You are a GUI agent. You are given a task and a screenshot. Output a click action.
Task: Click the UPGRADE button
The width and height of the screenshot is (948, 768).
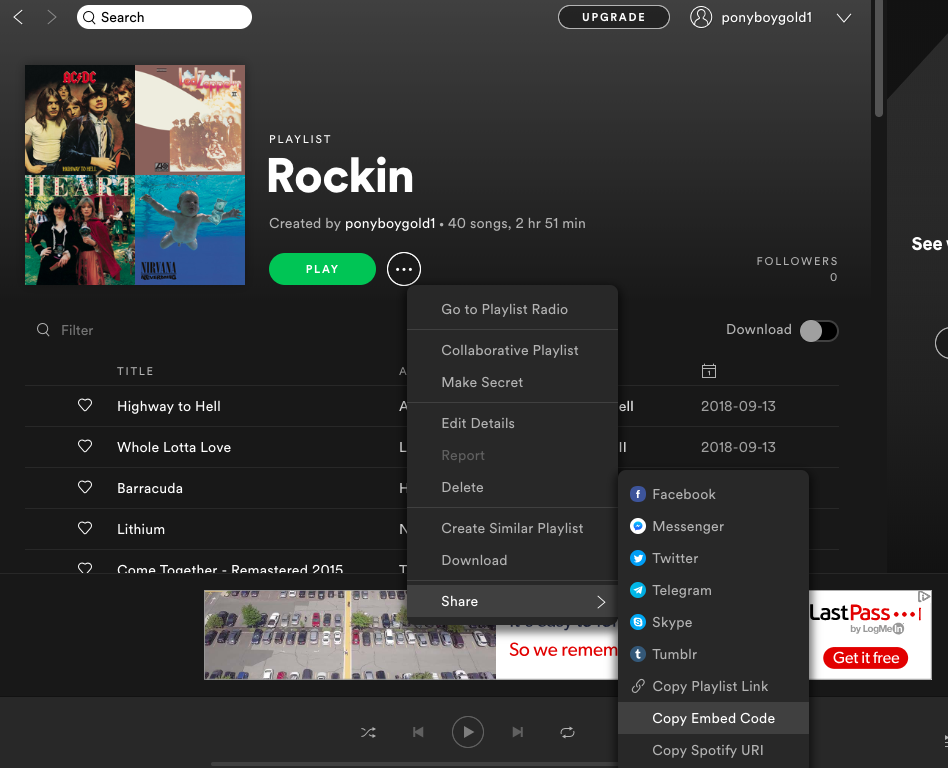click(614, 17)
